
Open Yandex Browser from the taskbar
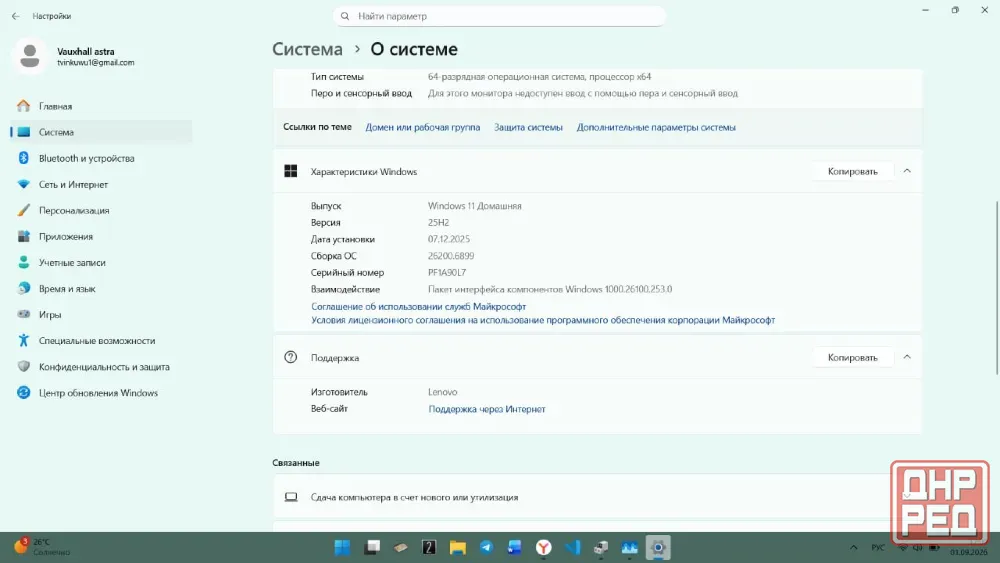(x=543, y=547)
